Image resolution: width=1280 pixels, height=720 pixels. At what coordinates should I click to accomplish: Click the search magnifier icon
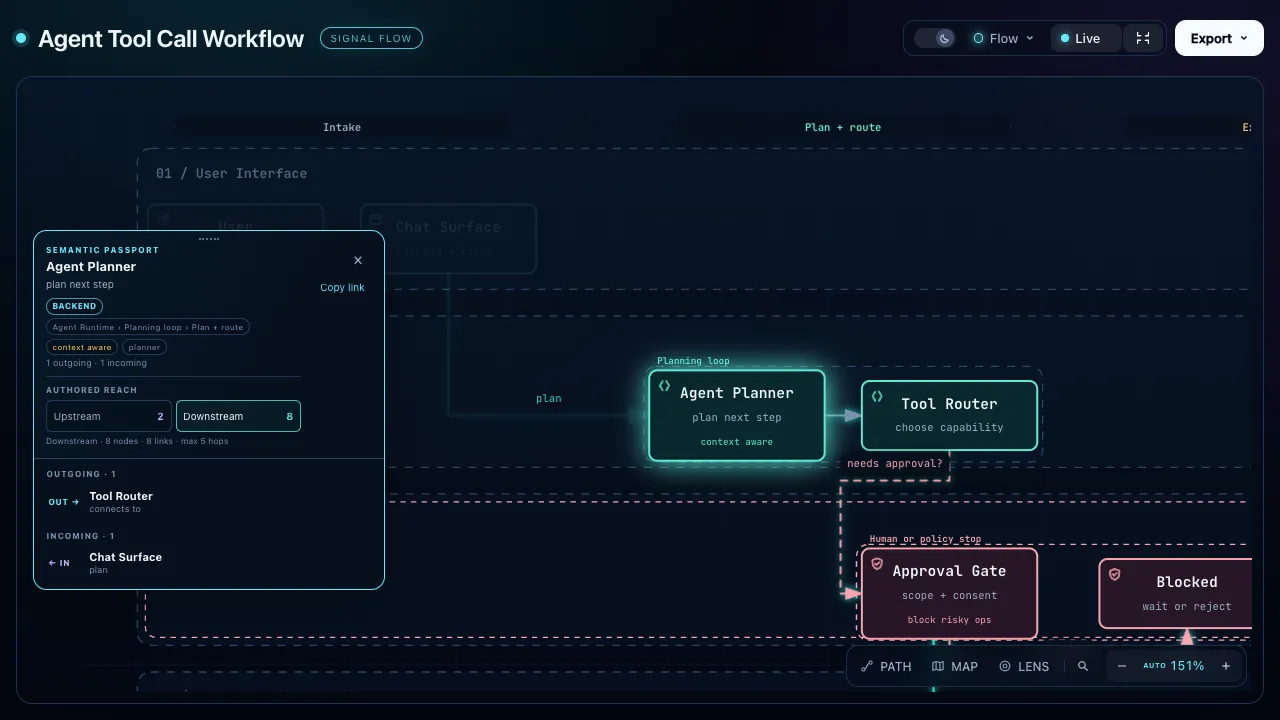pos(1082,666)
